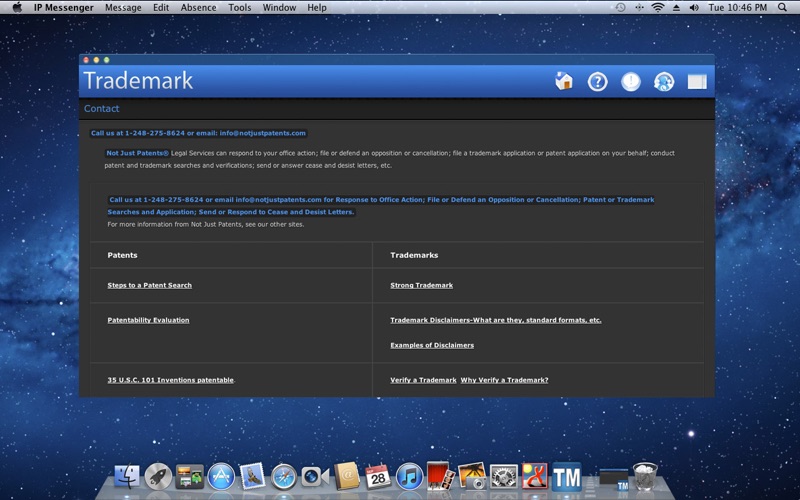The width and height of the screenshot is (800, 500).
Task: Open the question mark help icon
Action: tap(597, 82)
